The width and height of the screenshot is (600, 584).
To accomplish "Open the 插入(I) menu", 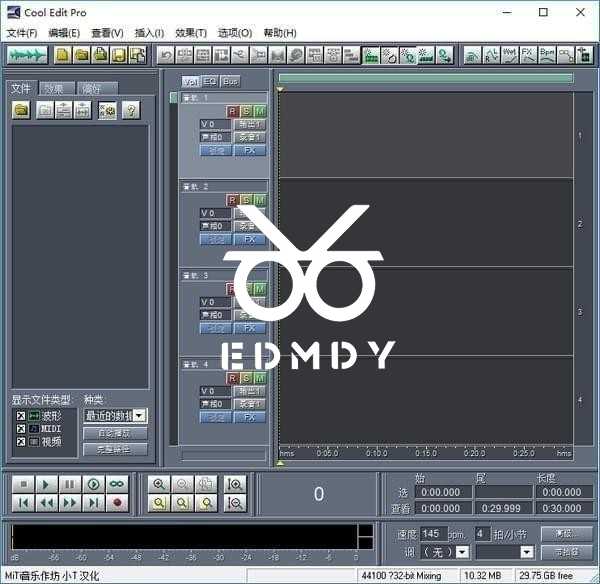I will pos(149,33).
